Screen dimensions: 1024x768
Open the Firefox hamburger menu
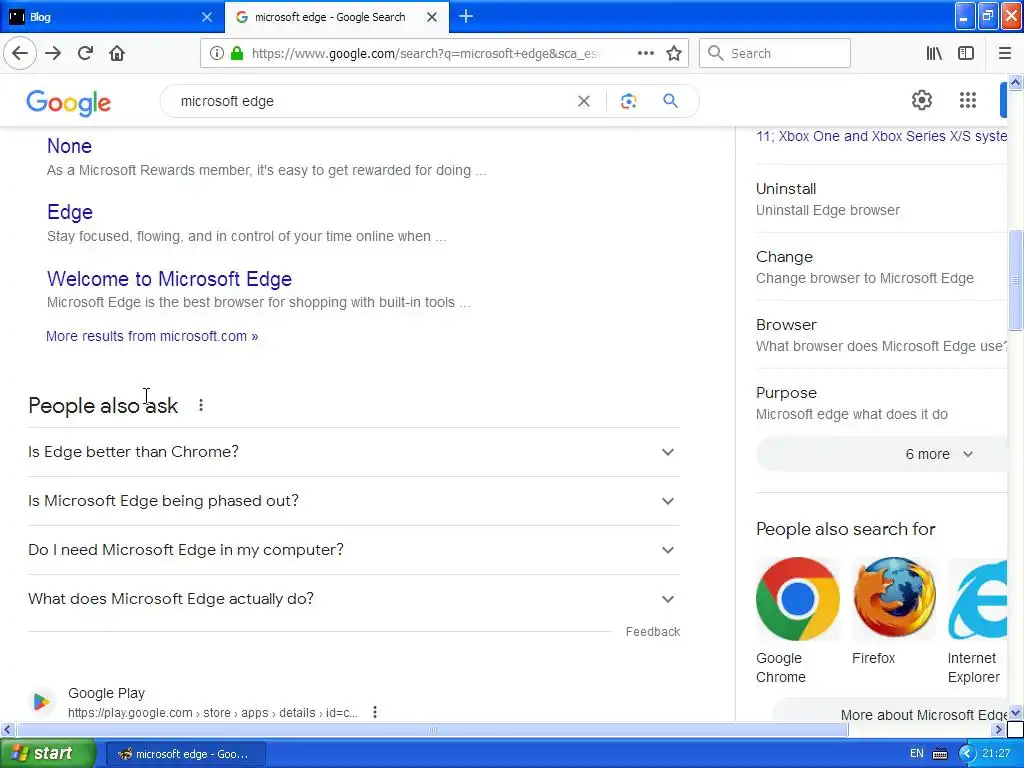point(1004,53)
